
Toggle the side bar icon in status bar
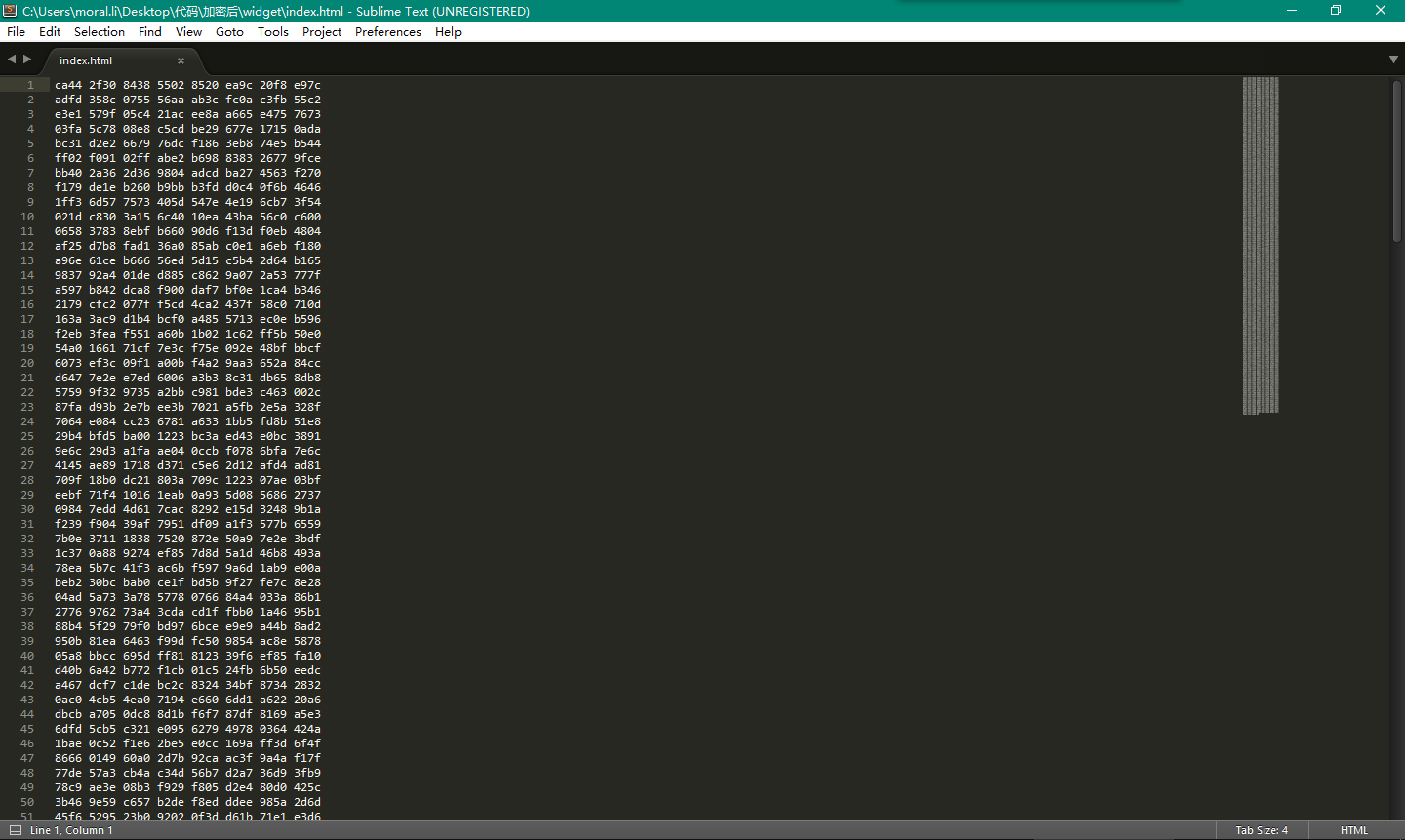coord(15,830)
